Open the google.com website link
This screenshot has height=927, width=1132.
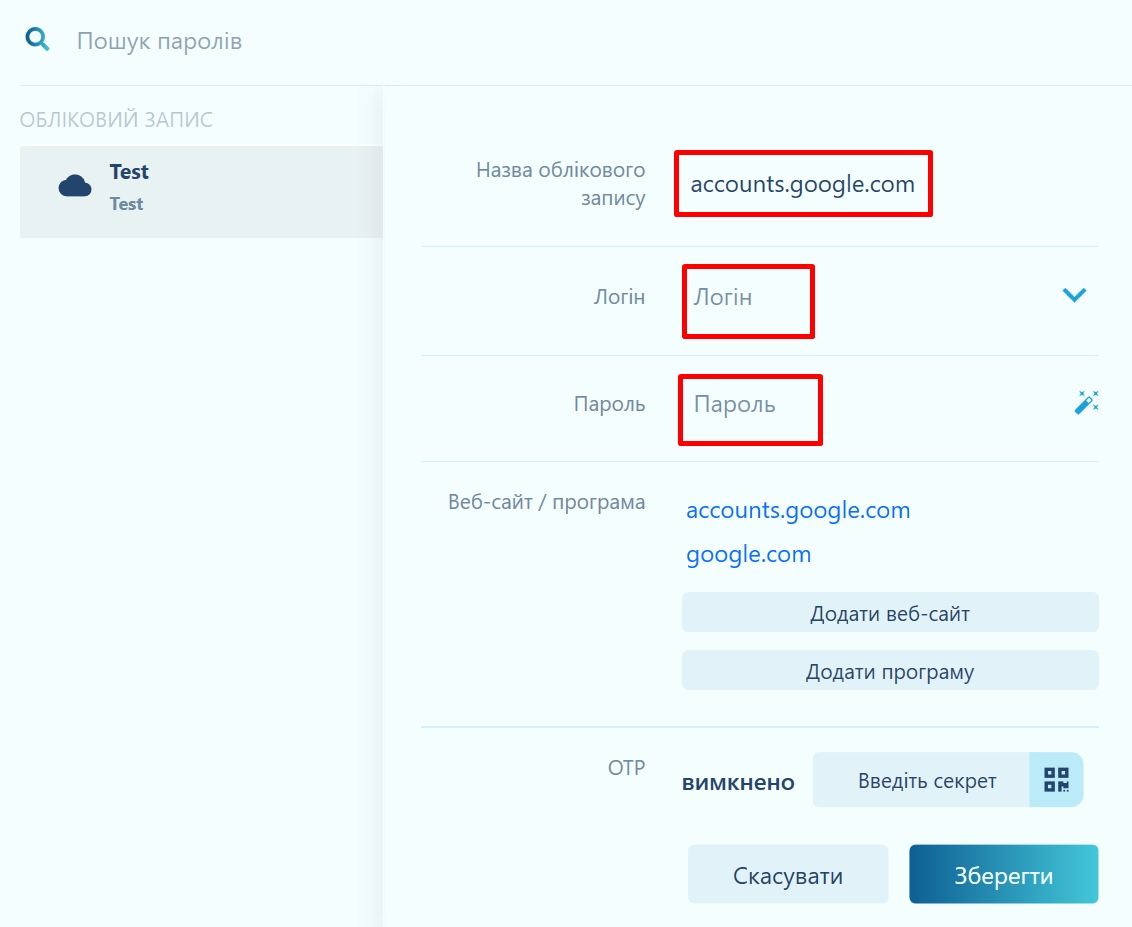(748, 554)
